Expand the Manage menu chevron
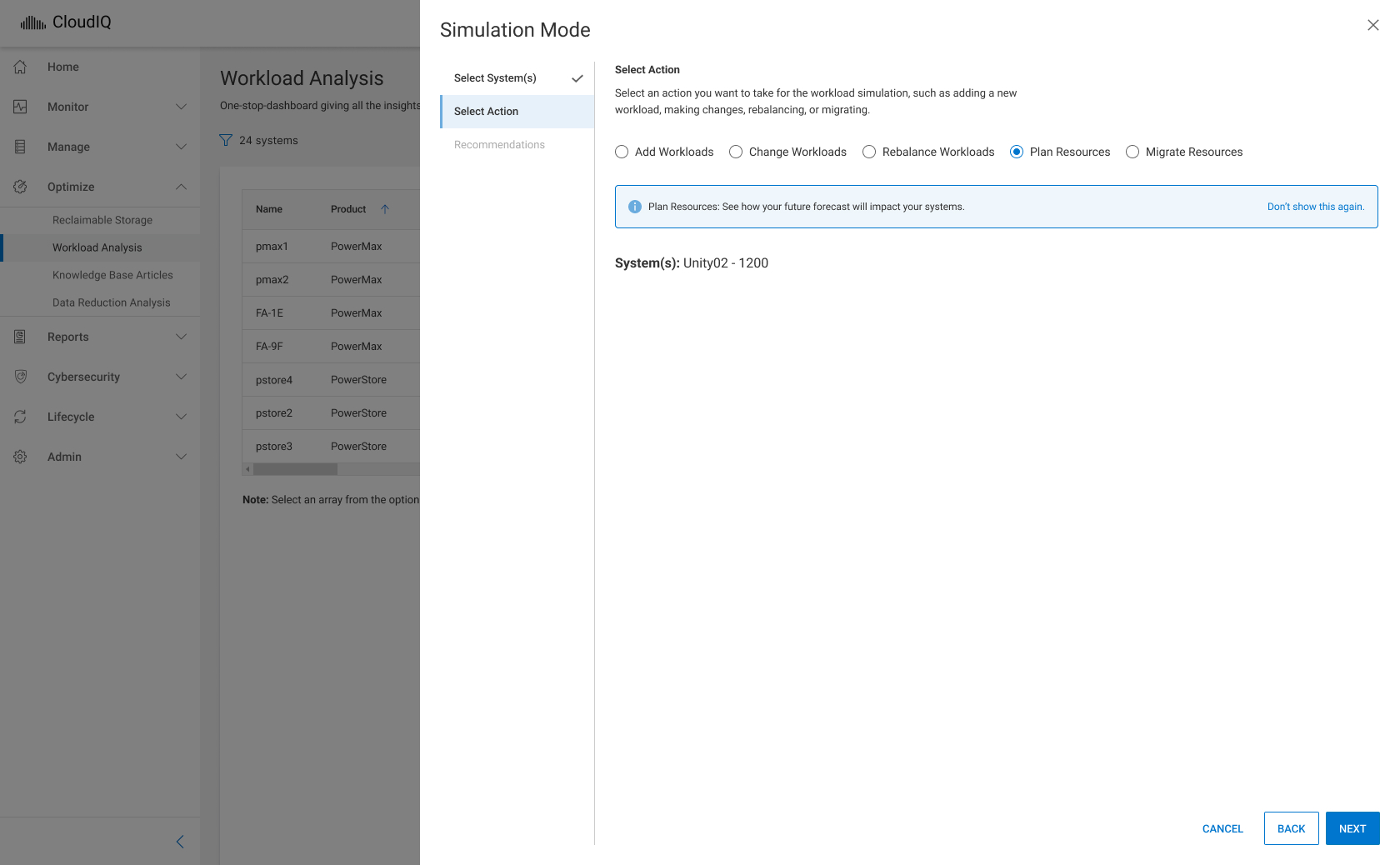1400x865 pixels. point(181,147)
